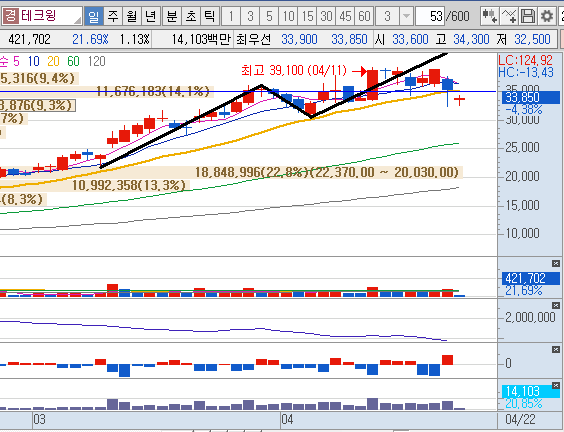This screenshot has width=564, height=432.
Task: Switch to weekly 주 chart period
Action: tap(113, 16)
